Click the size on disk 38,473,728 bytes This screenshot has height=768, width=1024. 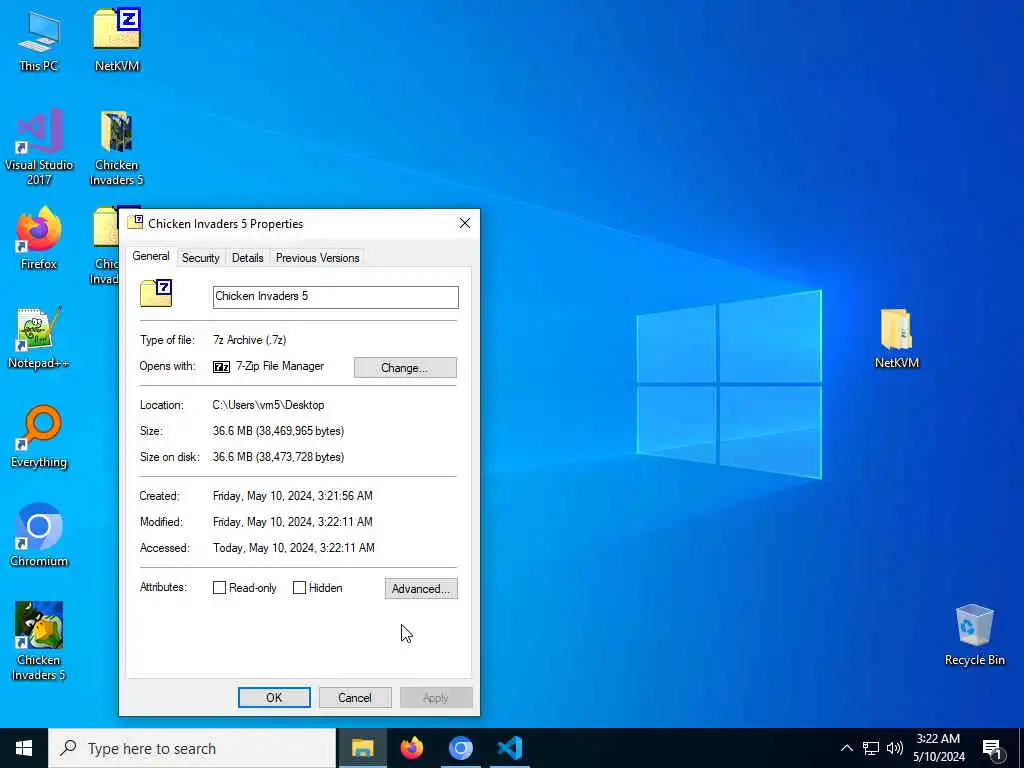(278, 457)
